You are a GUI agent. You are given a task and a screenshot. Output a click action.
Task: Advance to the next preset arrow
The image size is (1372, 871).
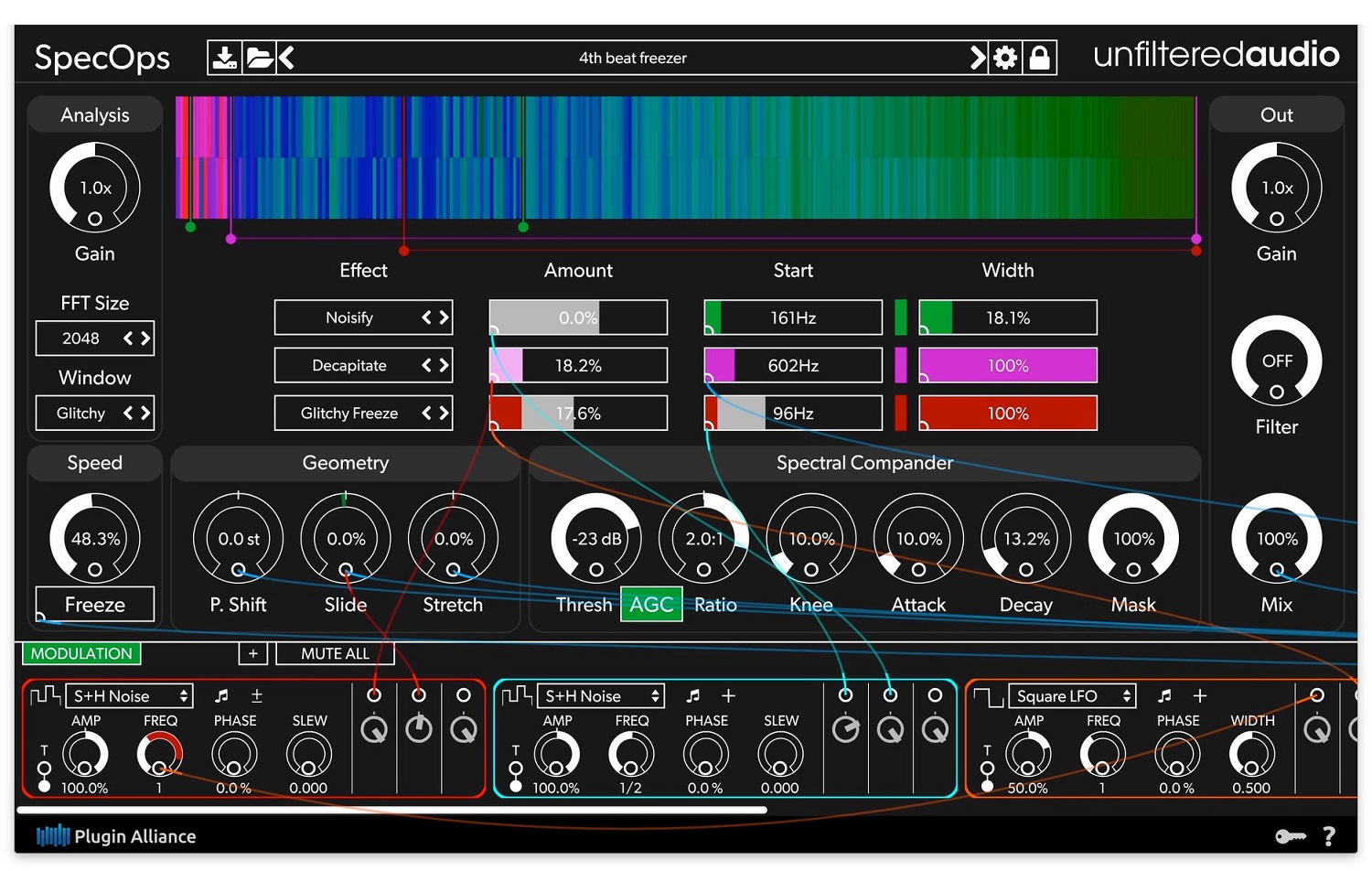[x=977, y=58]
